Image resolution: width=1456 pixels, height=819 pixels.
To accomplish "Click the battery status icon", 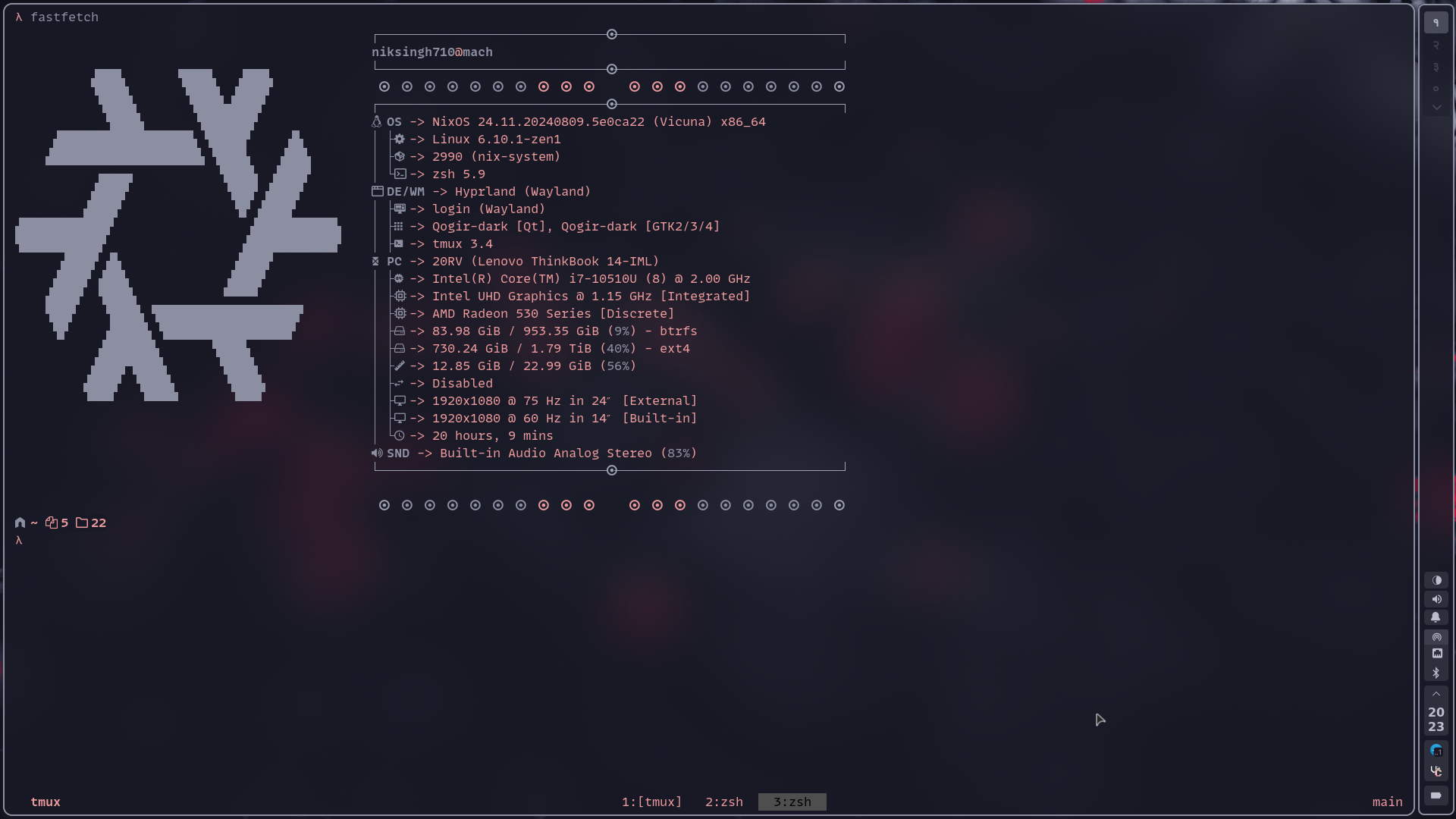I will (x=1436, y=795).
